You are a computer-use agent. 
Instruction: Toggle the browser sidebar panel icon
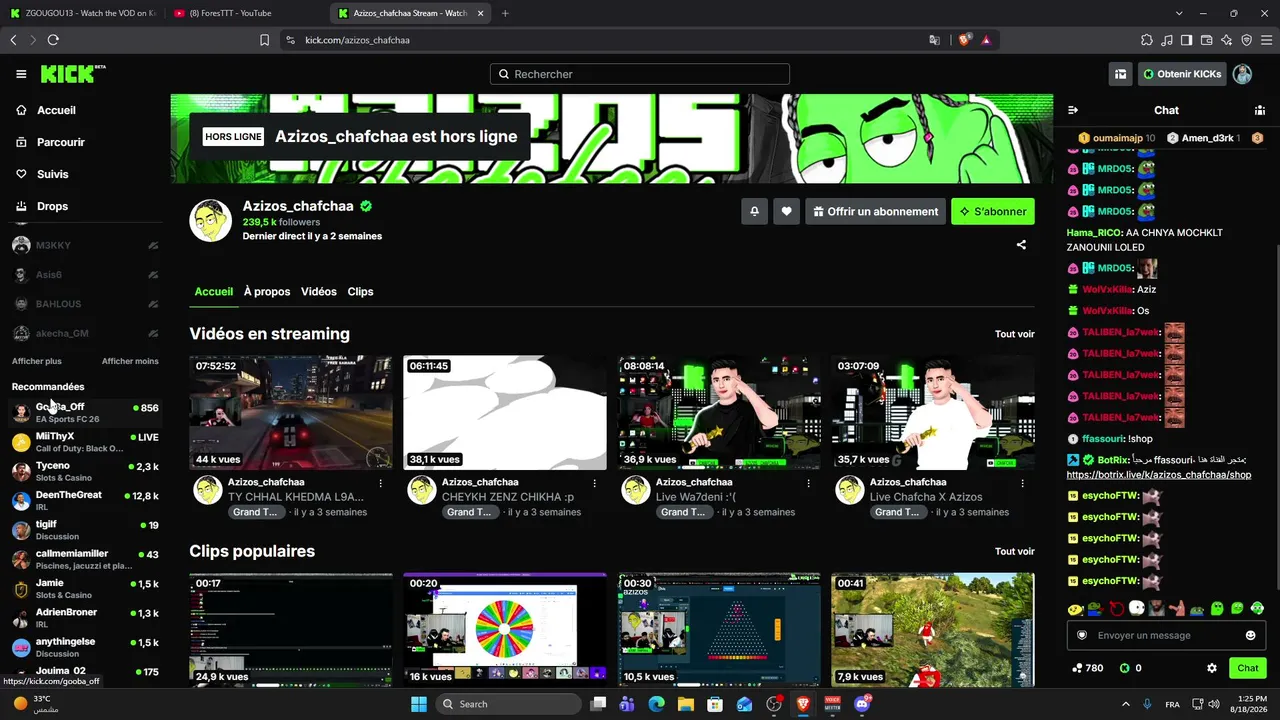(1186, 40)
